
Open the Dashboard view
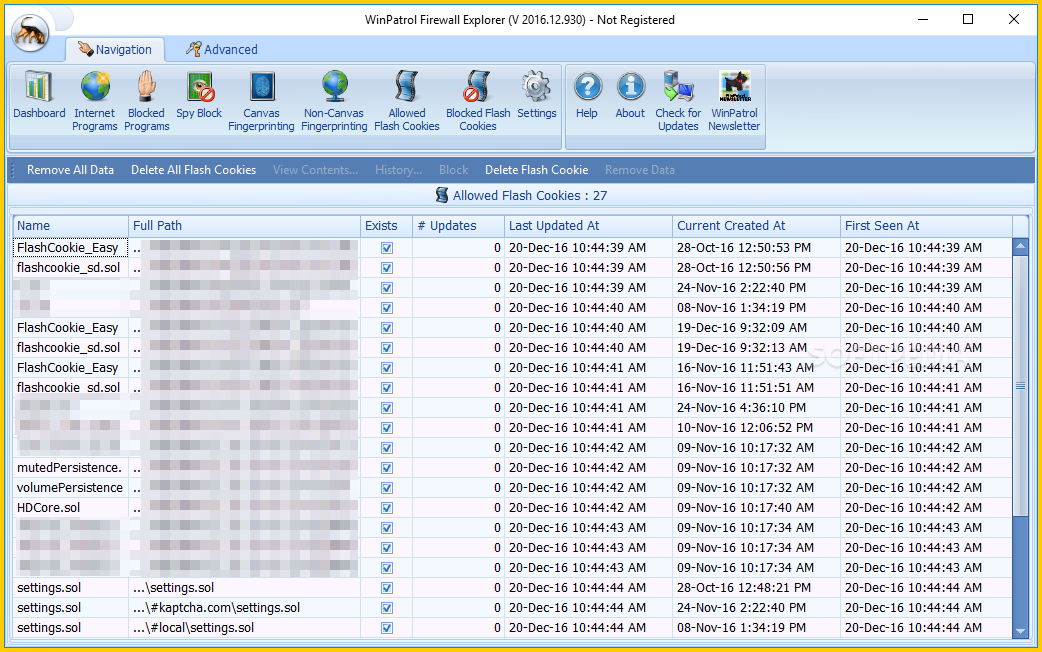click(39, 96)
